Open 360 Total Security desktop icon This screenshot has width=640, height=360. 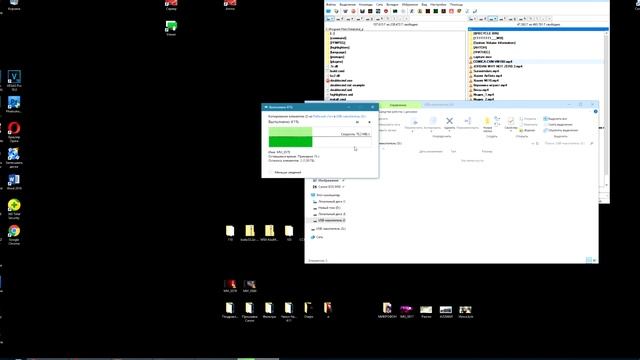(x=14, y=209)
